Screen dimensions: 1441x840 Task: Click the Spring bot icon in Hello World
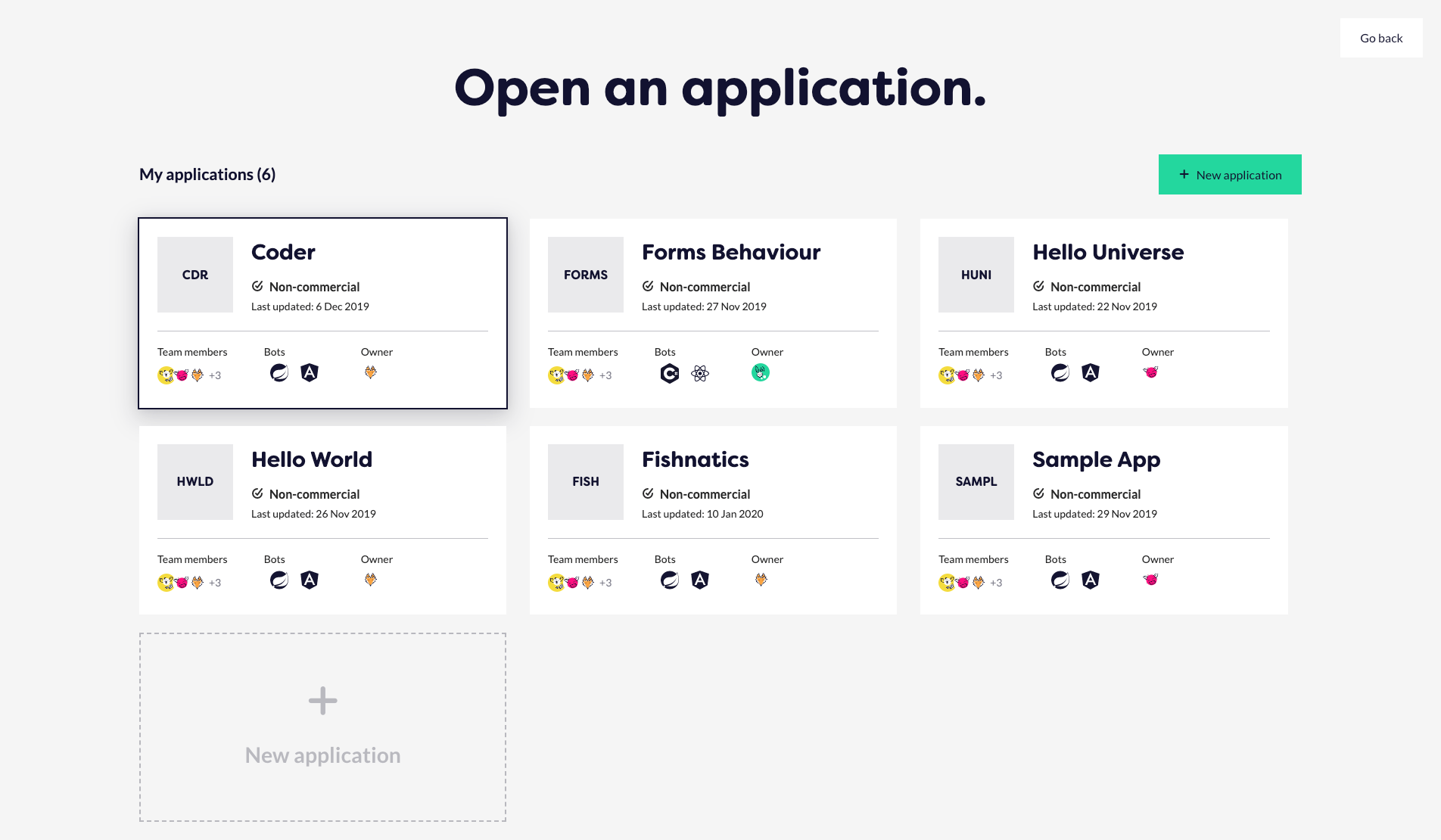[279, 580]
